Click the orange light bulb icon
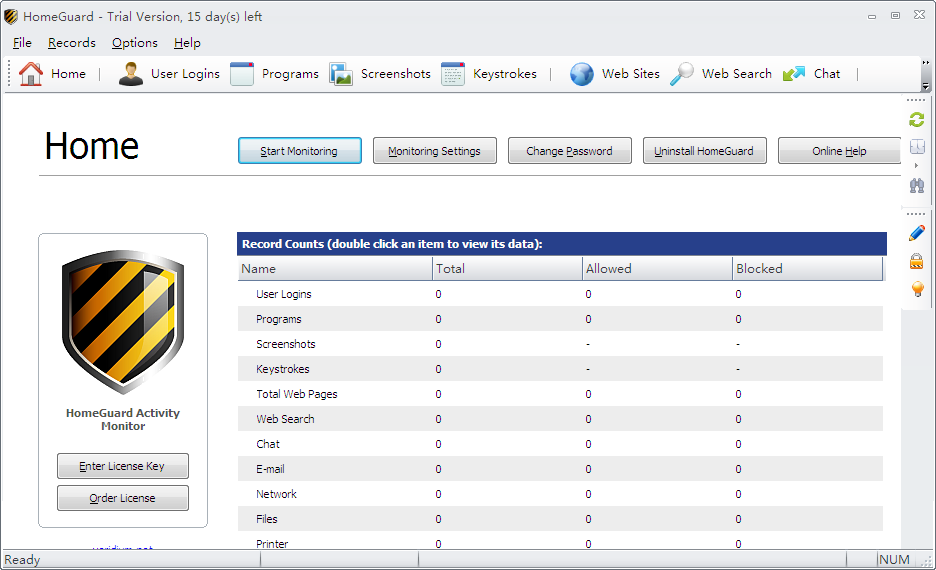This screenshot has height=570, width=936. [917, 289]
